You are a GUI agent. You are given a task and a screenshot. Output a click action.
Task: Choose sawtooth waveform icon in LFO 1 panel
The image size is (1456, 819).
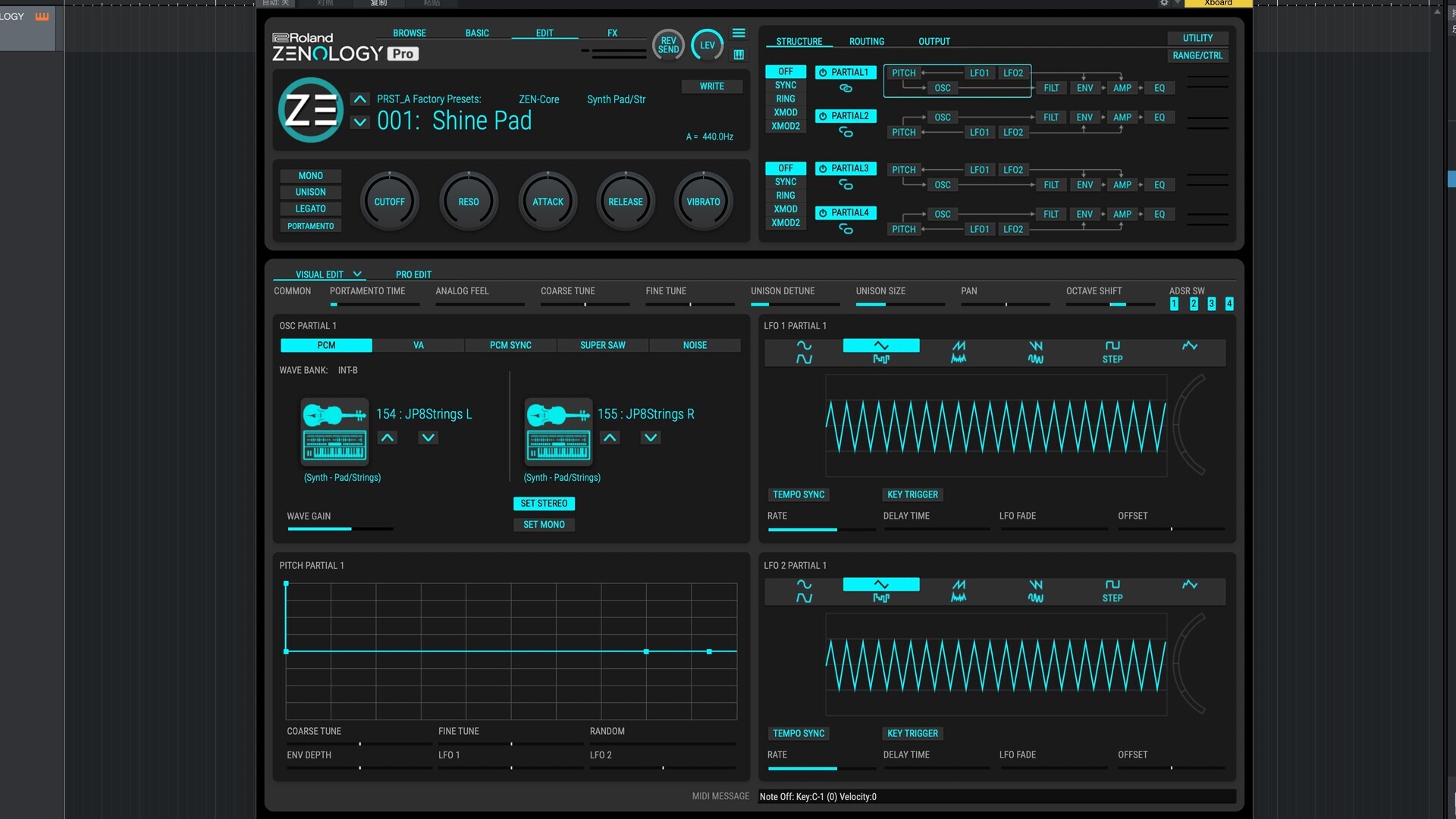(x=959, y=346)
